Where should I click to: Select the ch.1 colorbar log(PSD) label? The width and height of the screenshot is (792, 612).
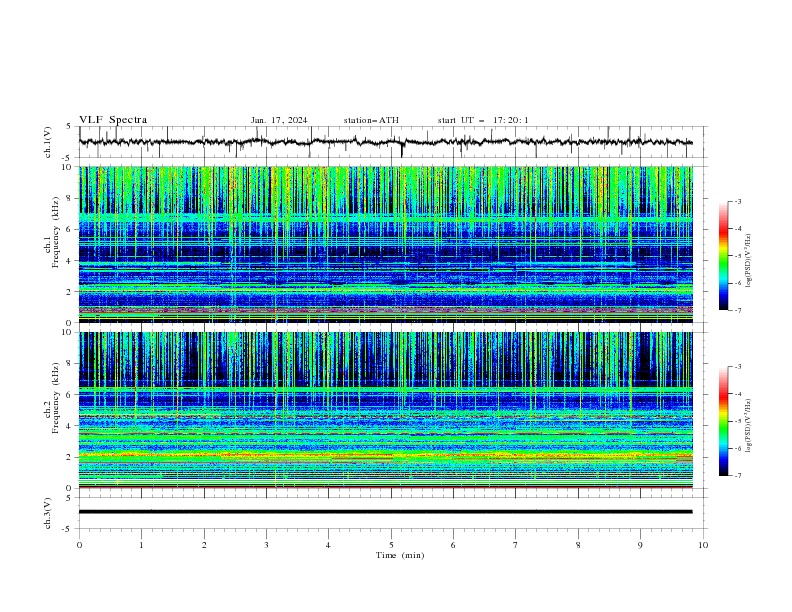[x=749, y=261]
